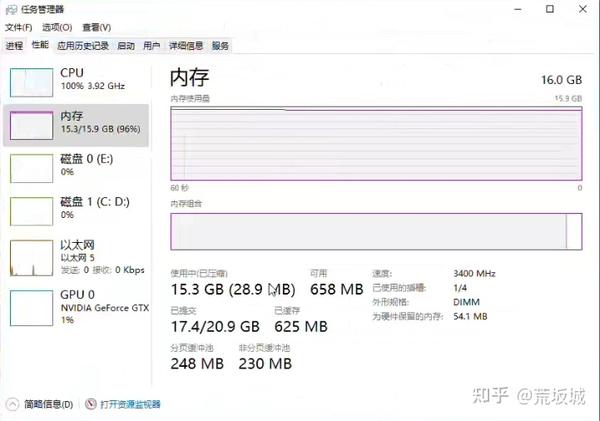The height and width of the screenshot is (421, 600).
Task: Switch to the 启动 tab
Action: tap(126, 46)
